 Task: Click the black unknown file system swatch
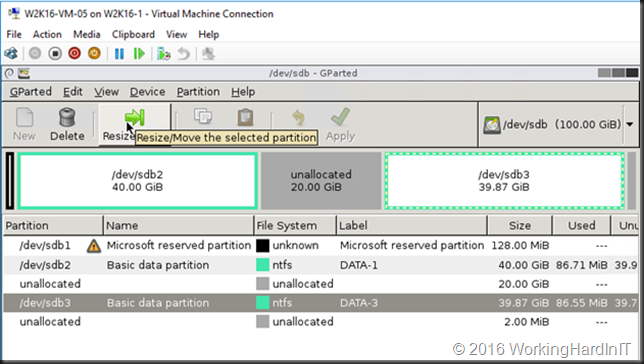(262, 246)
